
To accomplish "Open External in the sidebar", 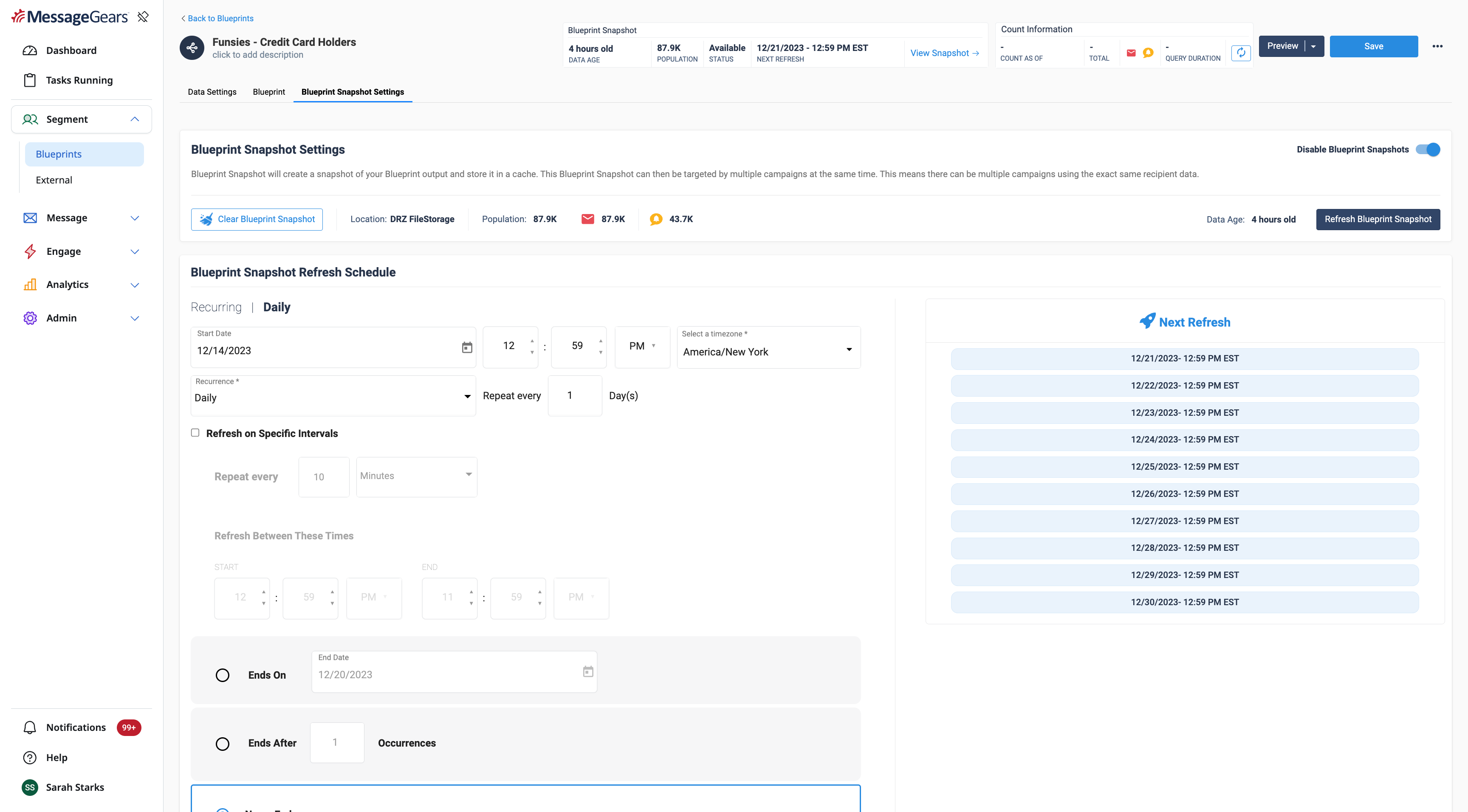I will click(x=54, y=180).
